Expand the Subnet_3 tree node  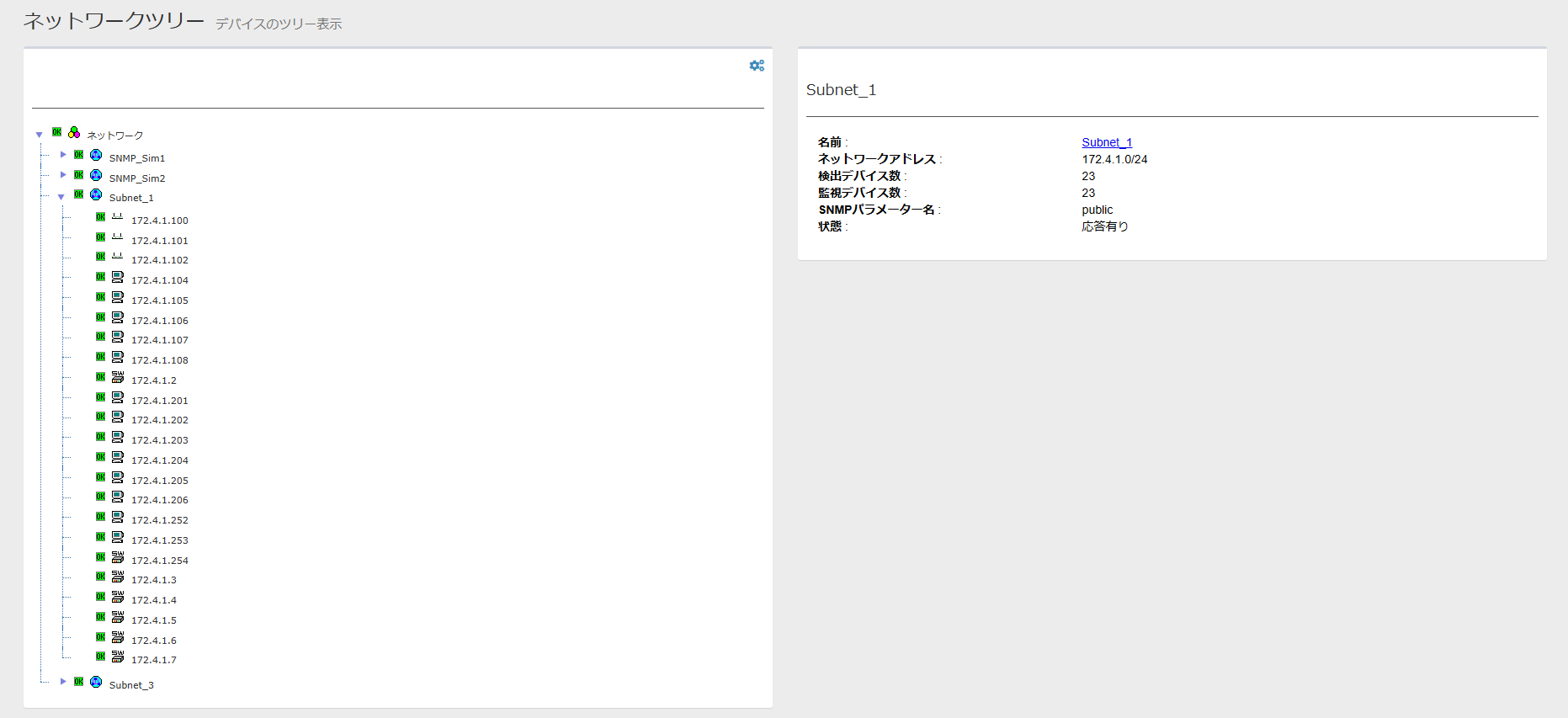(x=63, y=682)
